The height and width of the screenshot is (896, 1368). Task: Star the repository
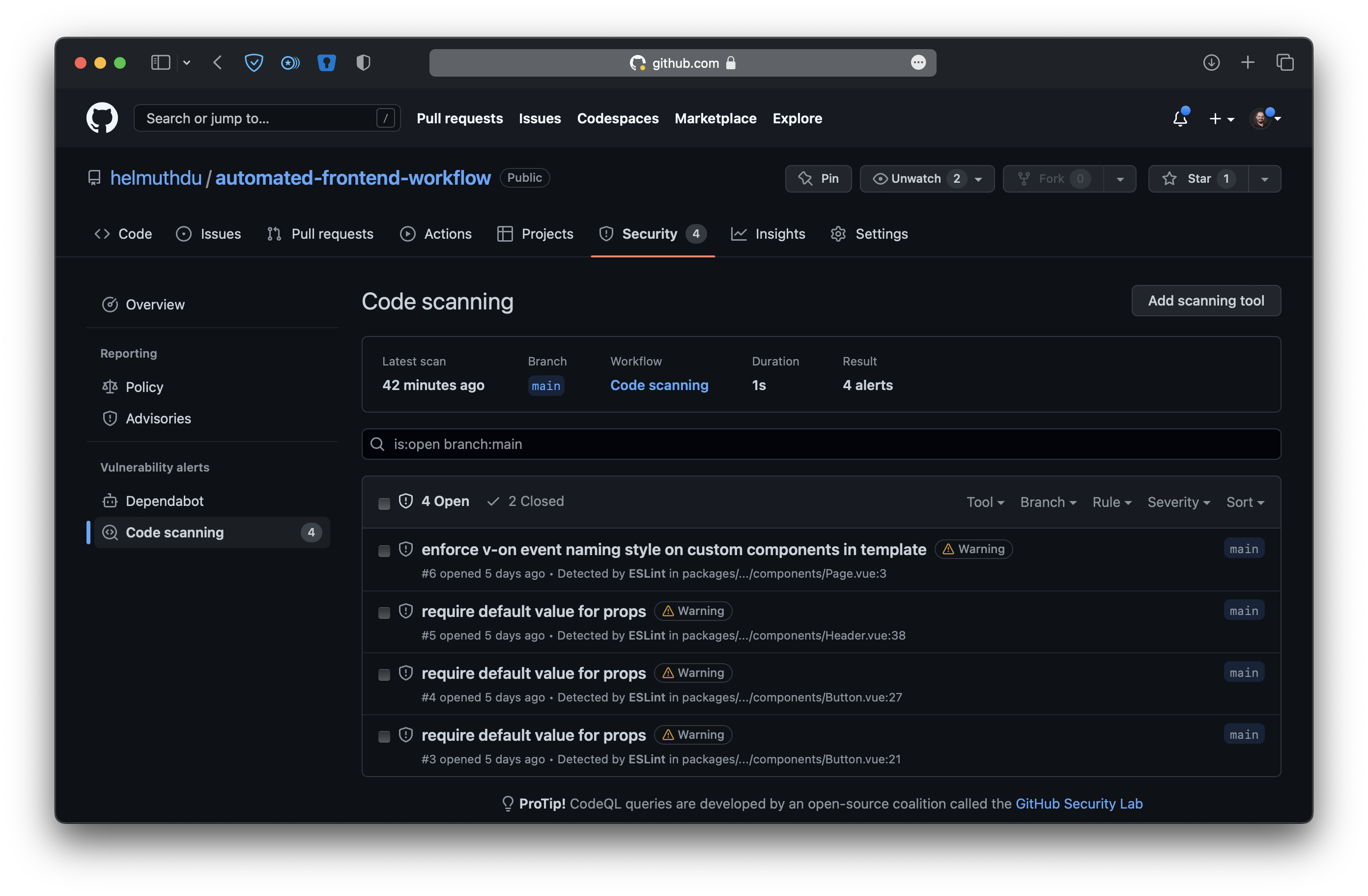[1198, 179]
